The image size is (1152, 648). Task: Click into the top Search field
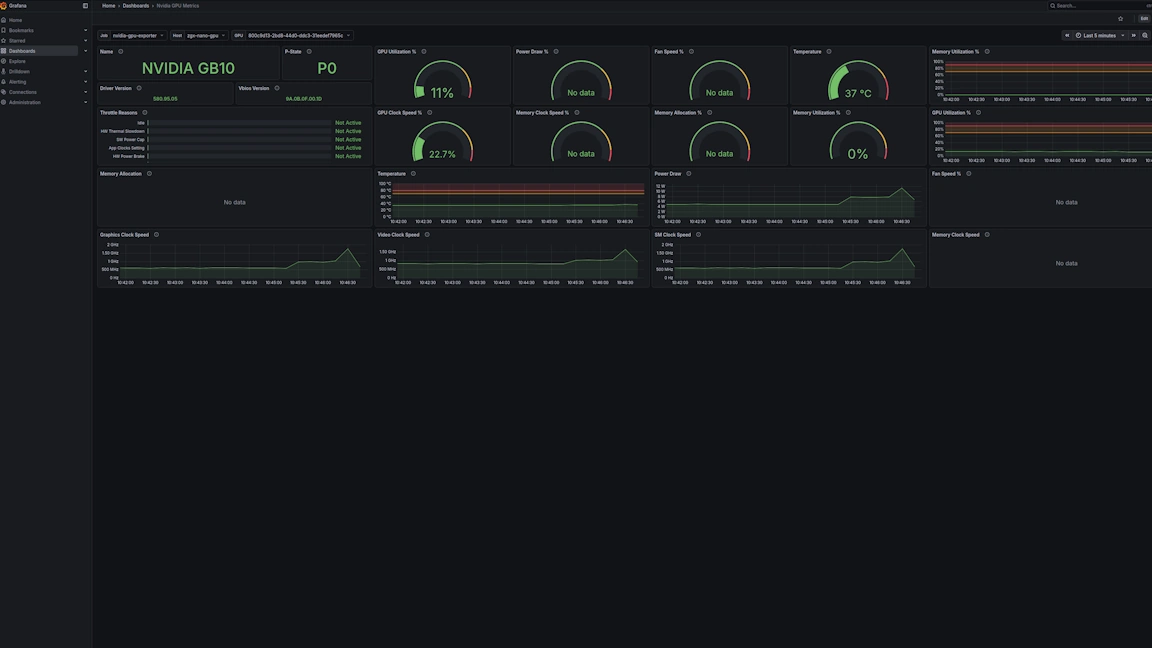click(x=1098, y=6)
